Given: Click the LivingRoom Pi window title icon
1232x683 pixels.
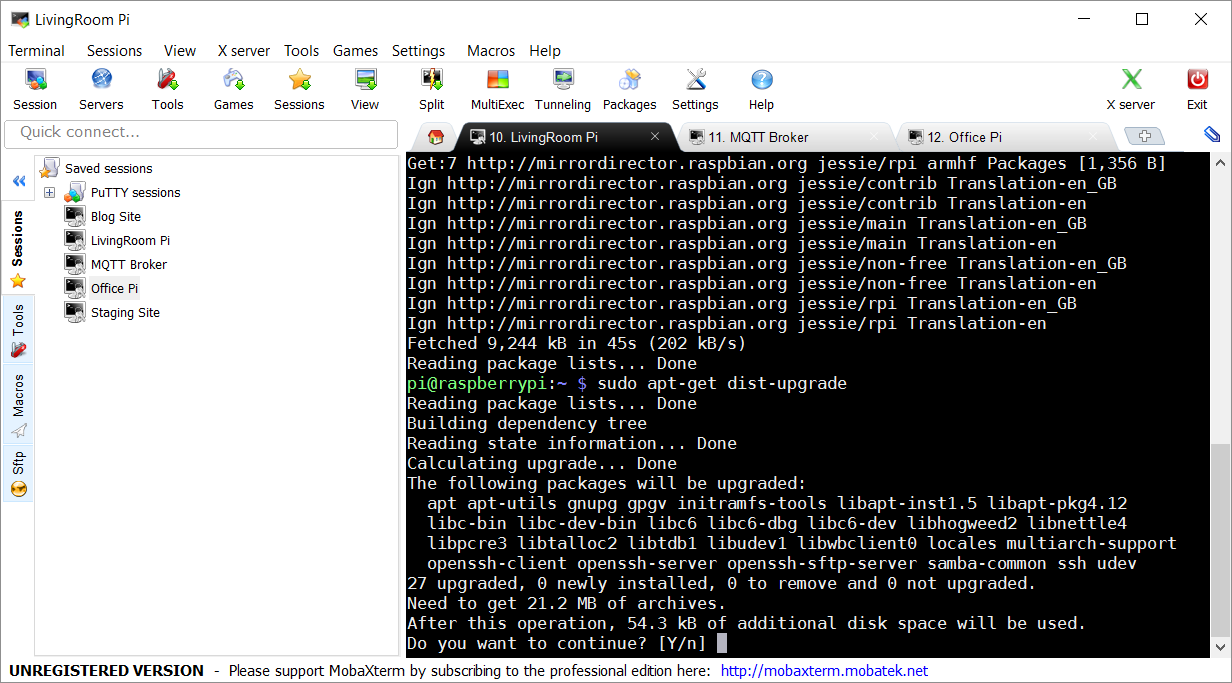Looking at the screenshot, I should point(19,20).
